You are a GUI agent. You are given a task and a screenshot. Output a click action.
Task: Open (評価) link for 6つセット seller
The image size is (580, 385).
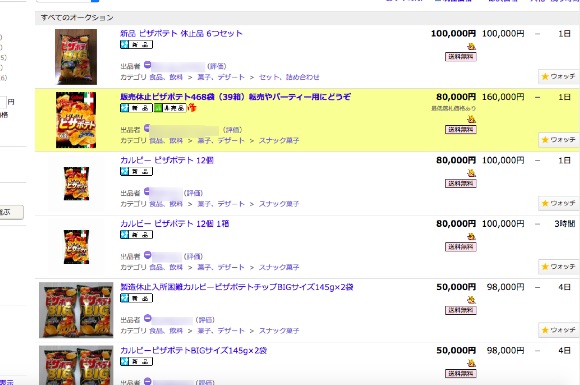216,66
